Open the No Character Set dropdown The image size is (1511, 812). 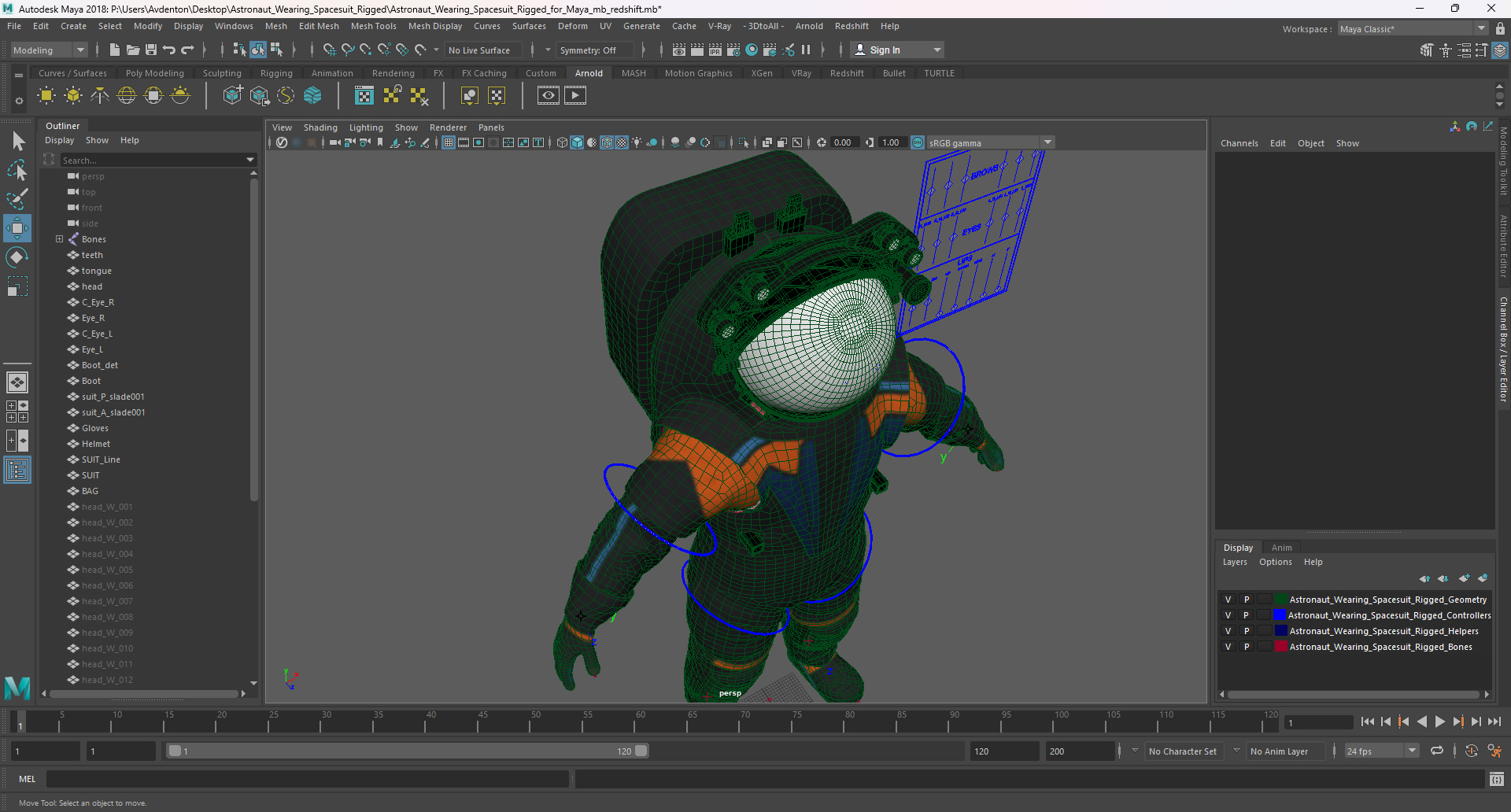click(1183, 751)
